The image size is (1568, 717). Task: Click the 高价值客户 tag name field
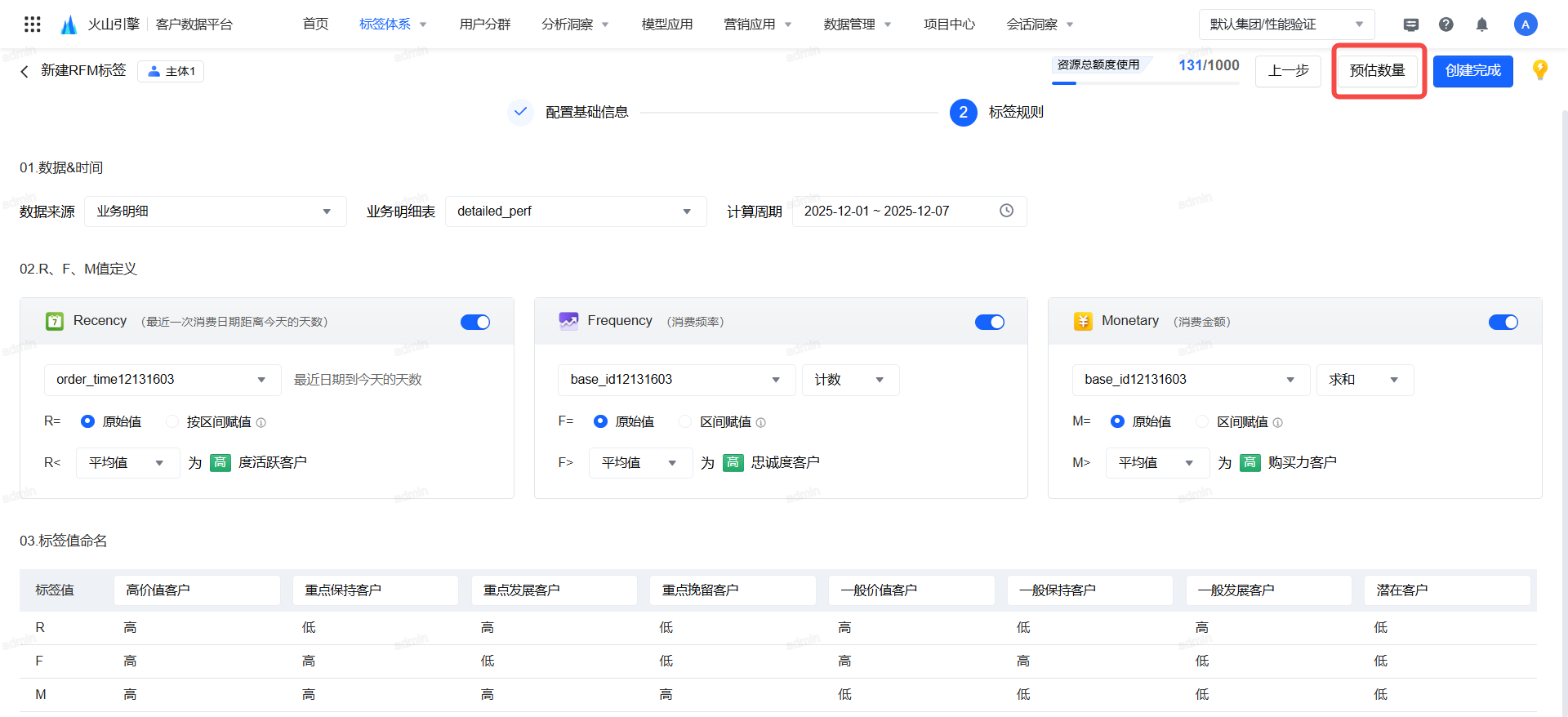197,590
